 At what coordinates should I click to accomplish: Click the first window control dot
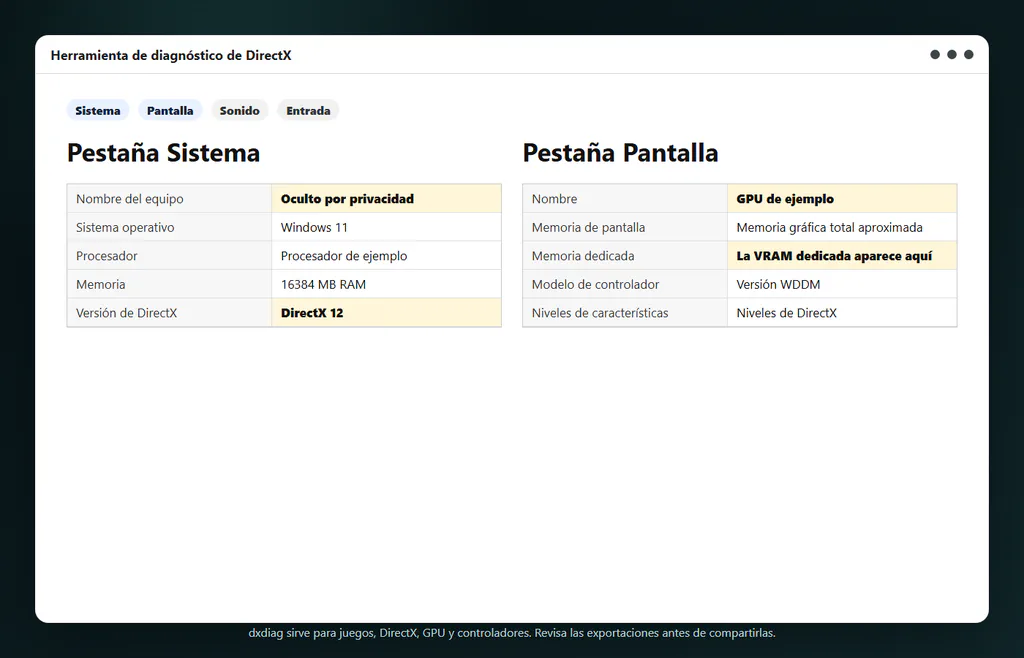click(935, 54)
